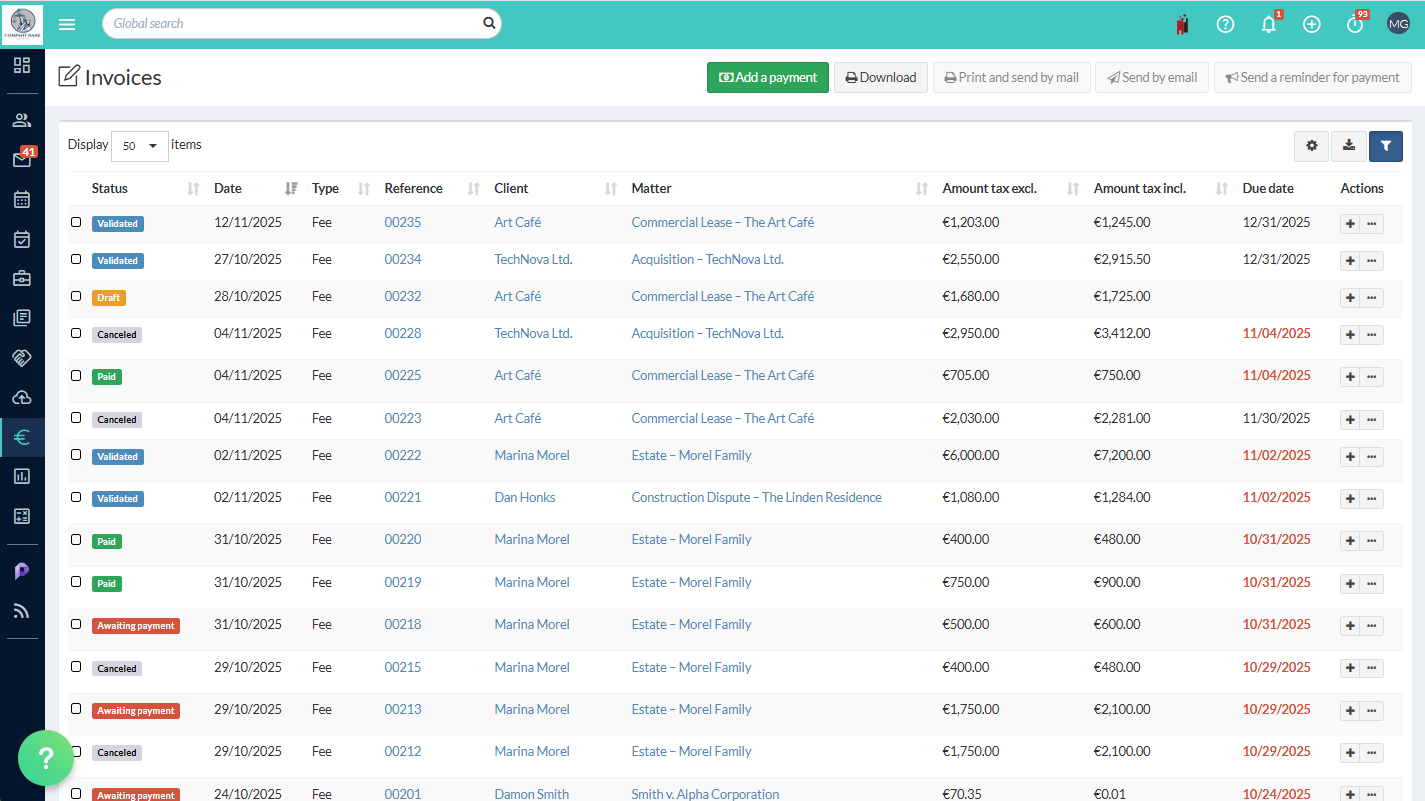The image size is (1425, 801).
Task: Click the table settings gear icon
Action: tap(1311, 146)
